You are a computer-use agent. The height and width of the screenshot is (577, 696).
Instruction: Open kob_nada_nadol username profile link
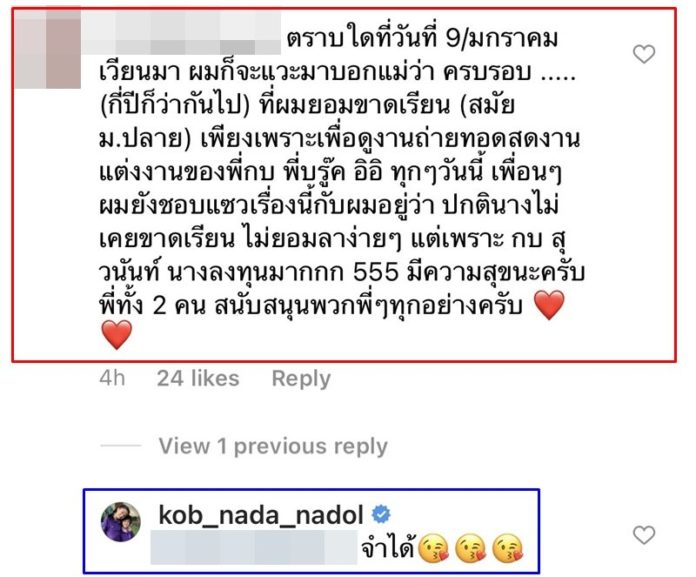click(261, 515)
